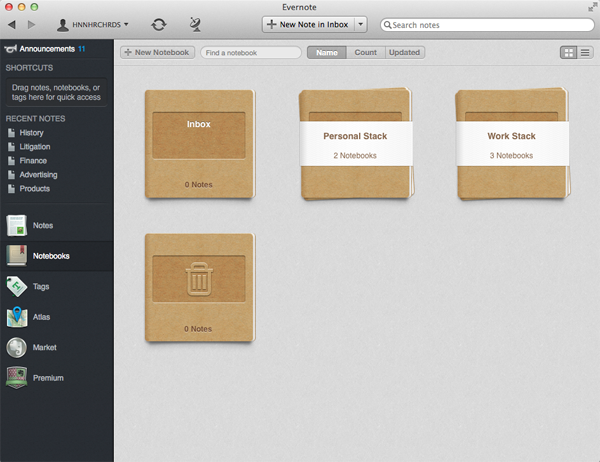Click the note icon beside Litigation
Viewport: 600px width, 462px height.
(11, 147)
